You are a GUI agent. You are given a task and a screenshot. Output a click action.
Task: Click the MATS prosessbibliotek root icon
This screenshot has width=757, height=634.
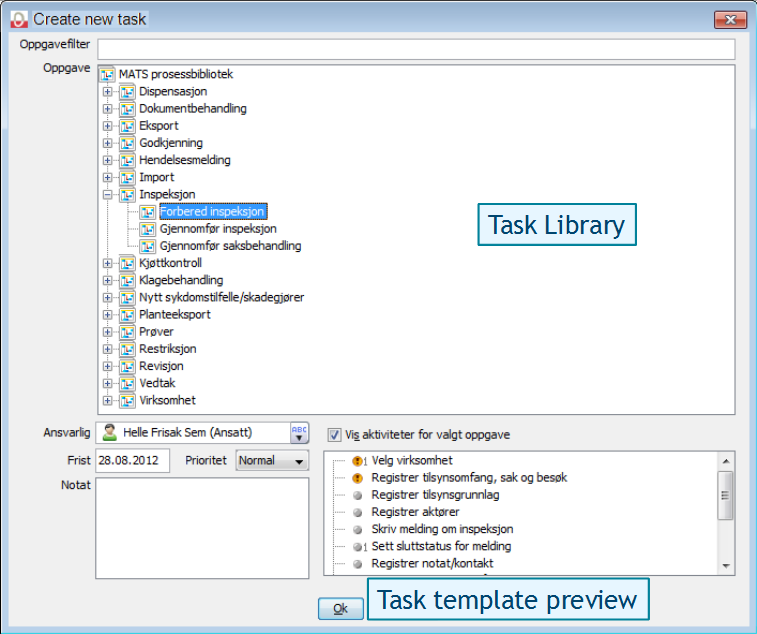point(108,74)
